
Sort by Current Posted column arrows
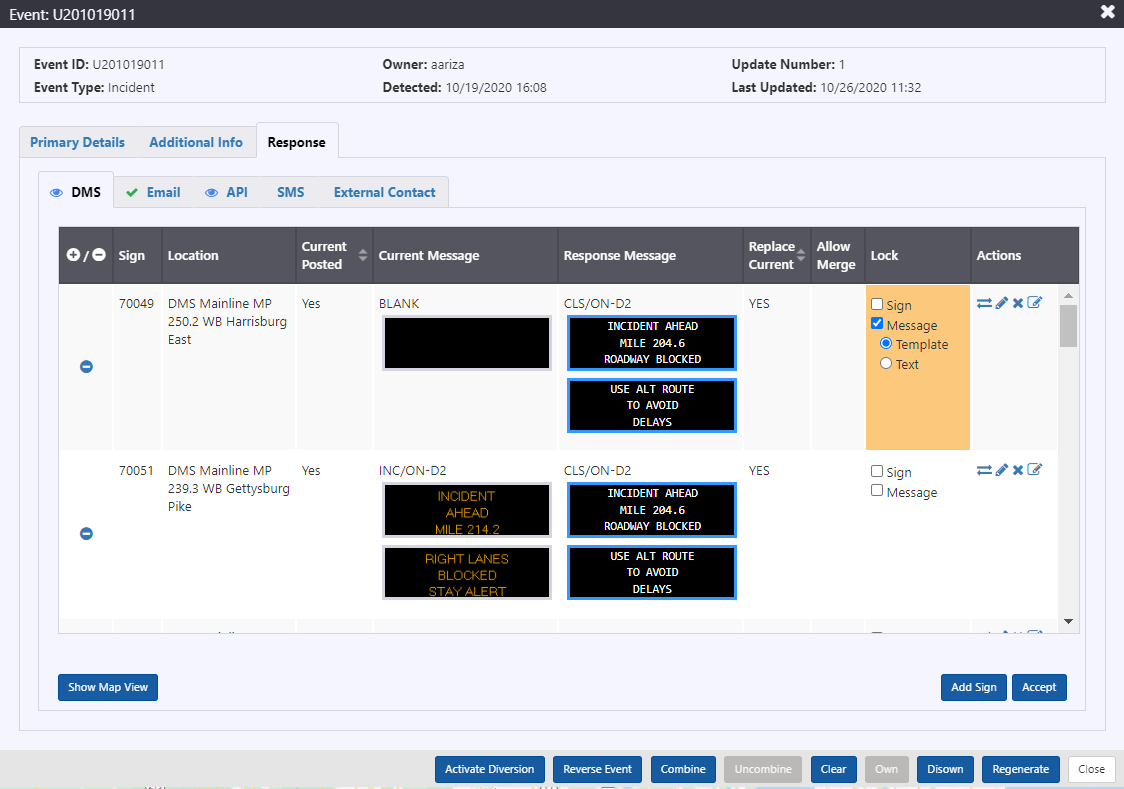click(x=363, y=255)
